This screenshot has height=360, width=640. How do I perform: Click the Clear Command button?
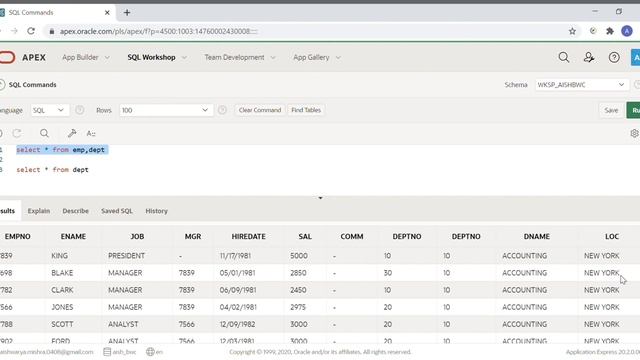coord(260,110)
